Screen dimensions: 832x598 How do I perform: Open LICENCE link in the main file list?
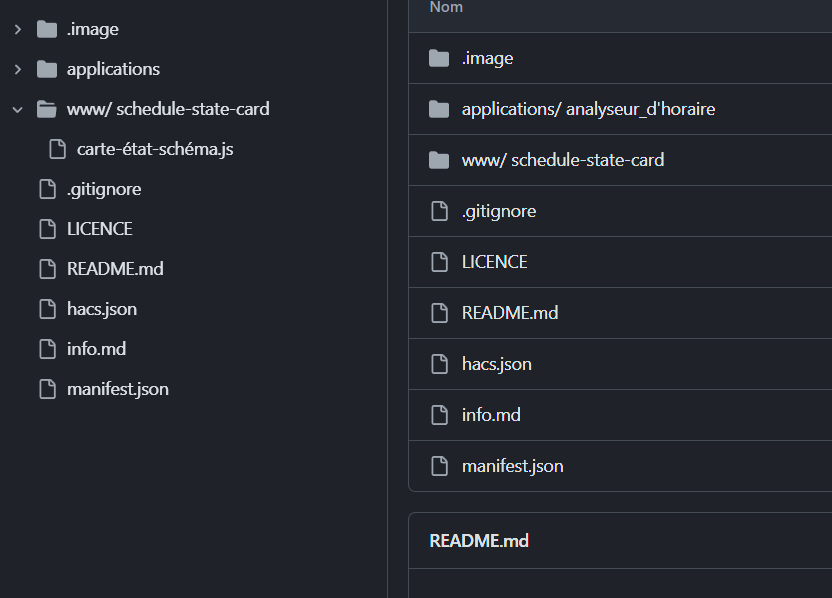(x=494, y=262)
